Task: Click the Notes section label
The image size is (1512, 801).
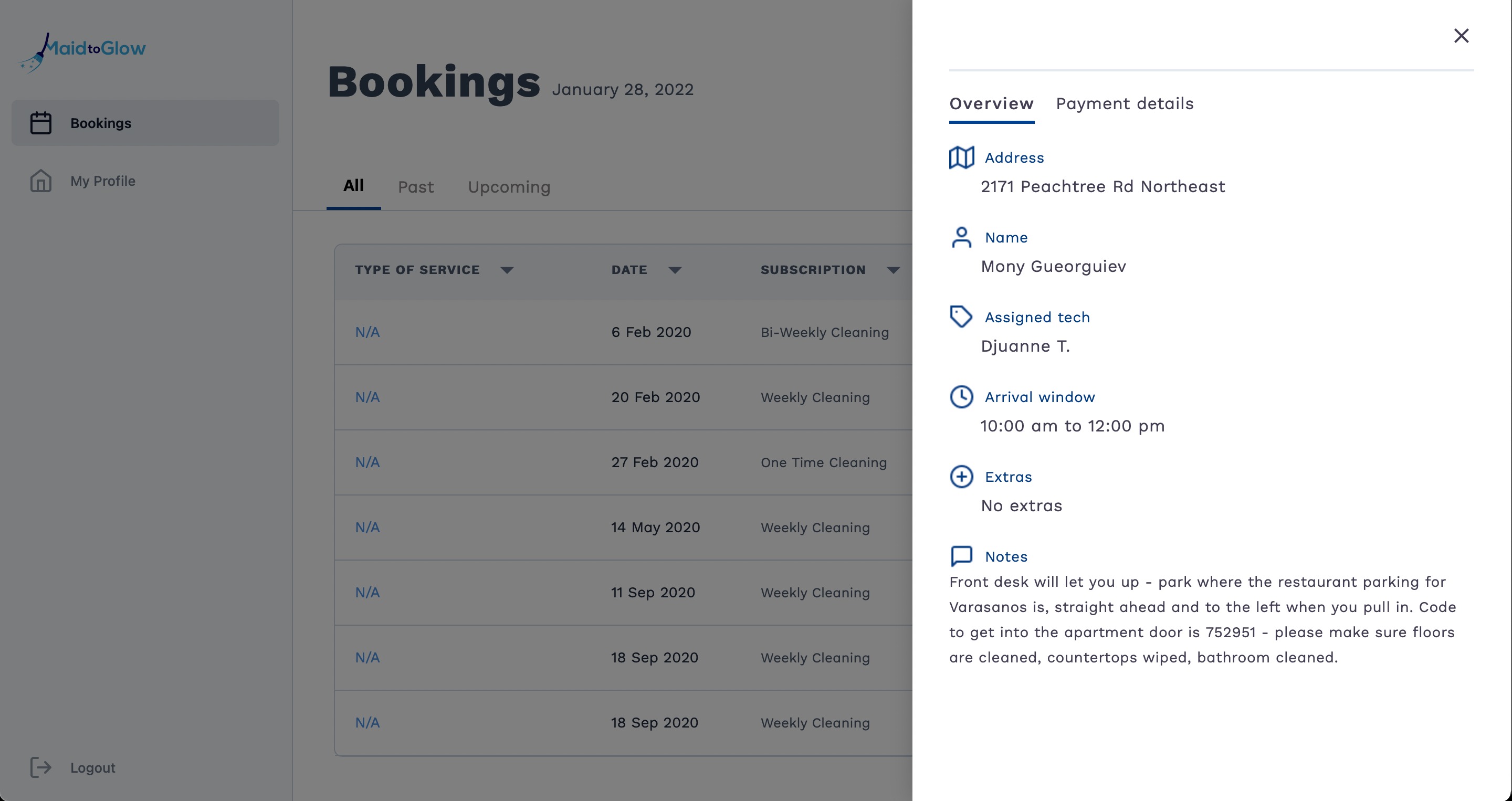Action: (x=1006, y=557)
